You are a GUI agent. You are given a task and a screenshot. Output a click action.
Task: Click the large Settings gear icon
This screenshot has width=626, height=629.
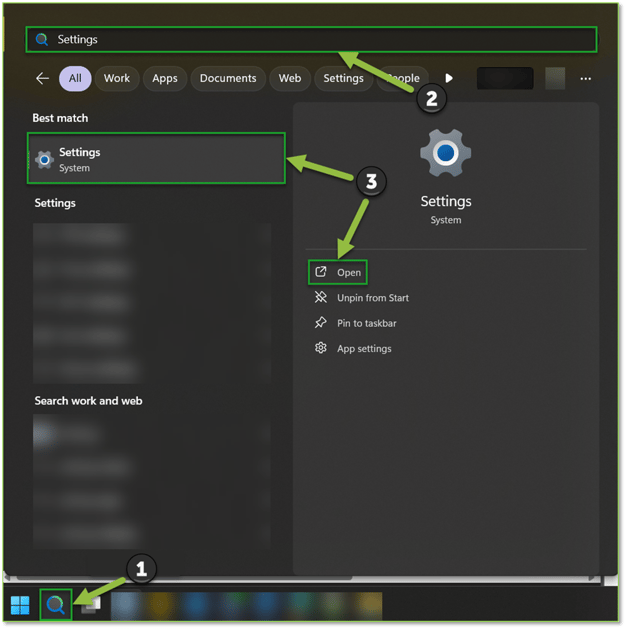pyautogui.click(x=445, y=153)
